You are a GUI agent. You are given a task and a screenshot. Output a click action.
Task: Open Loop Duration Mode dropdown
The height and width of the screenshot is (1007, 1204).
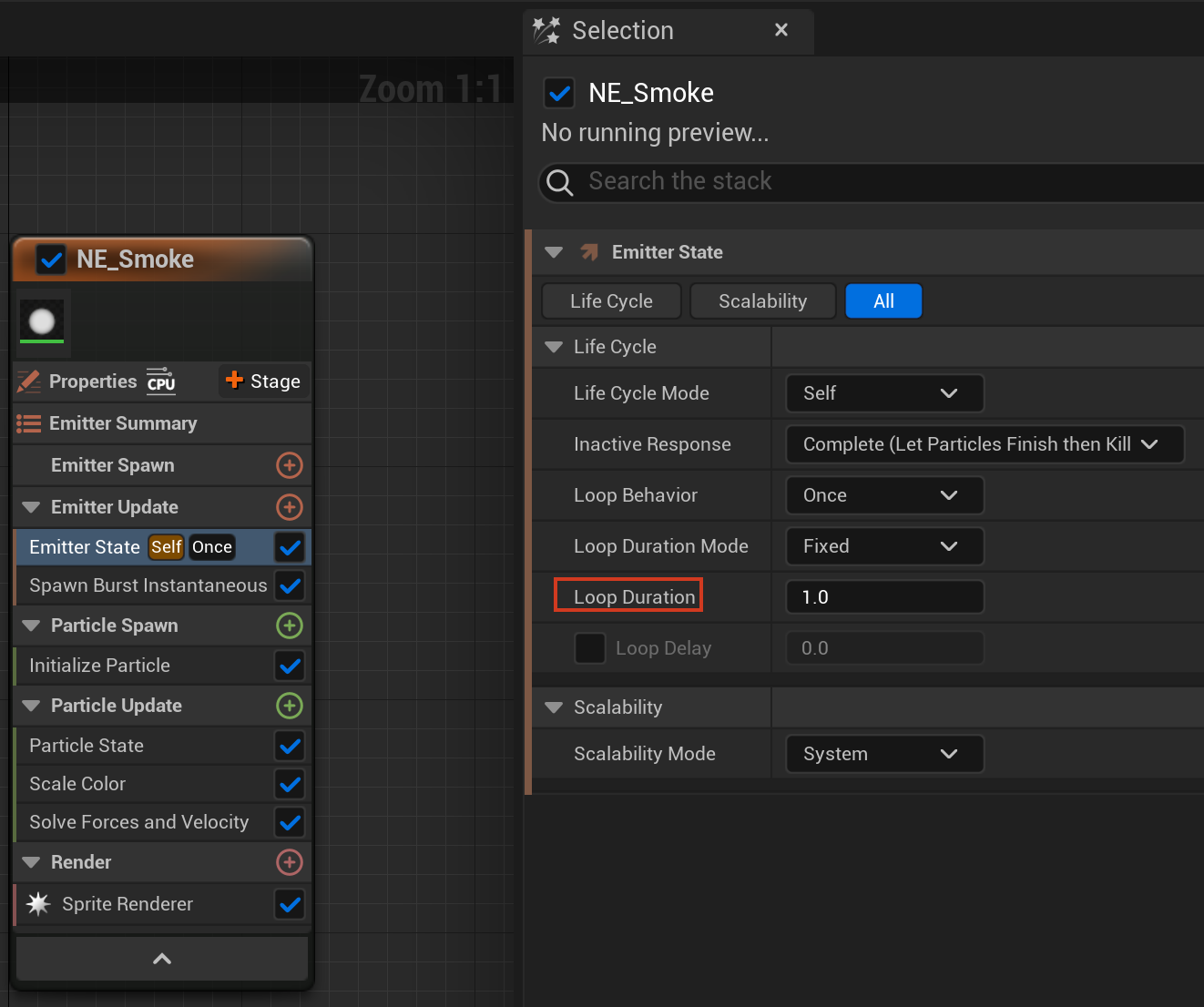tap(884, 546)
